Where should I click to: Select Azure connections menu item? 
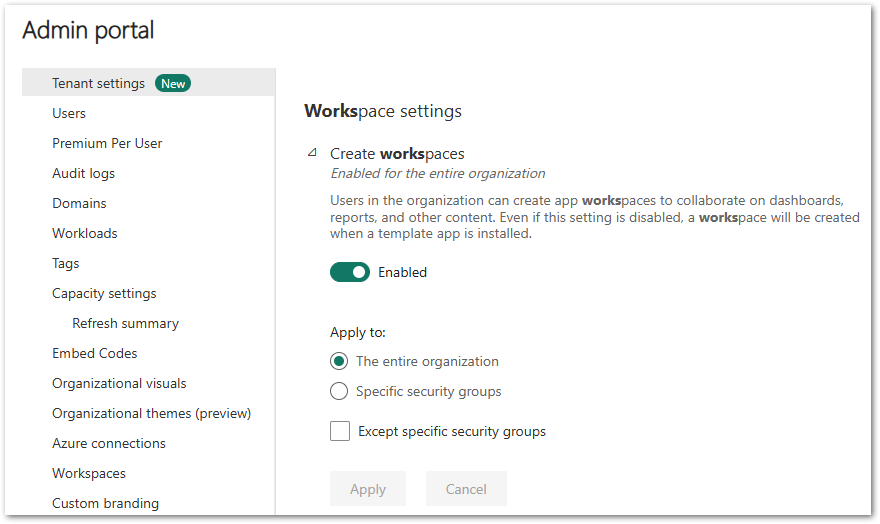(x=109, y=443)
